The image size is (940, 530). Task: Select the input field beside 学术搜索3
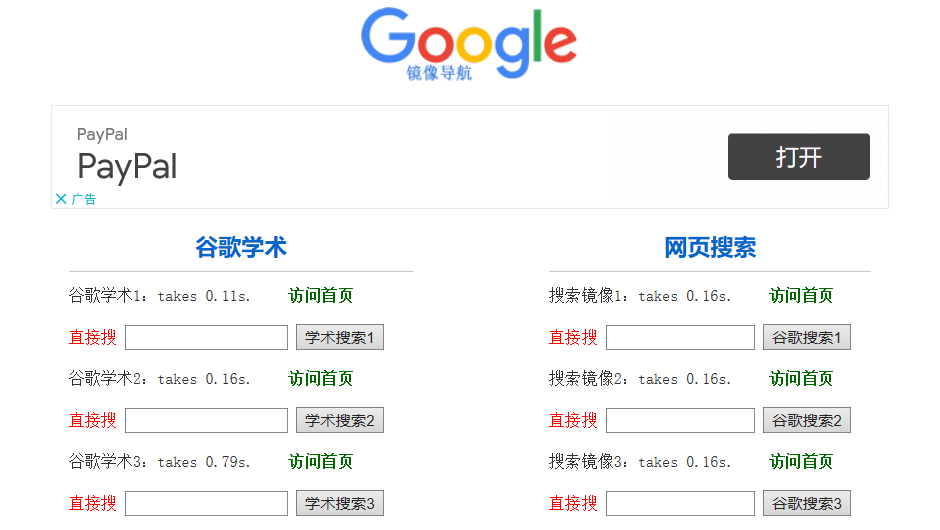pyautogui.click(x=206, y=504)
